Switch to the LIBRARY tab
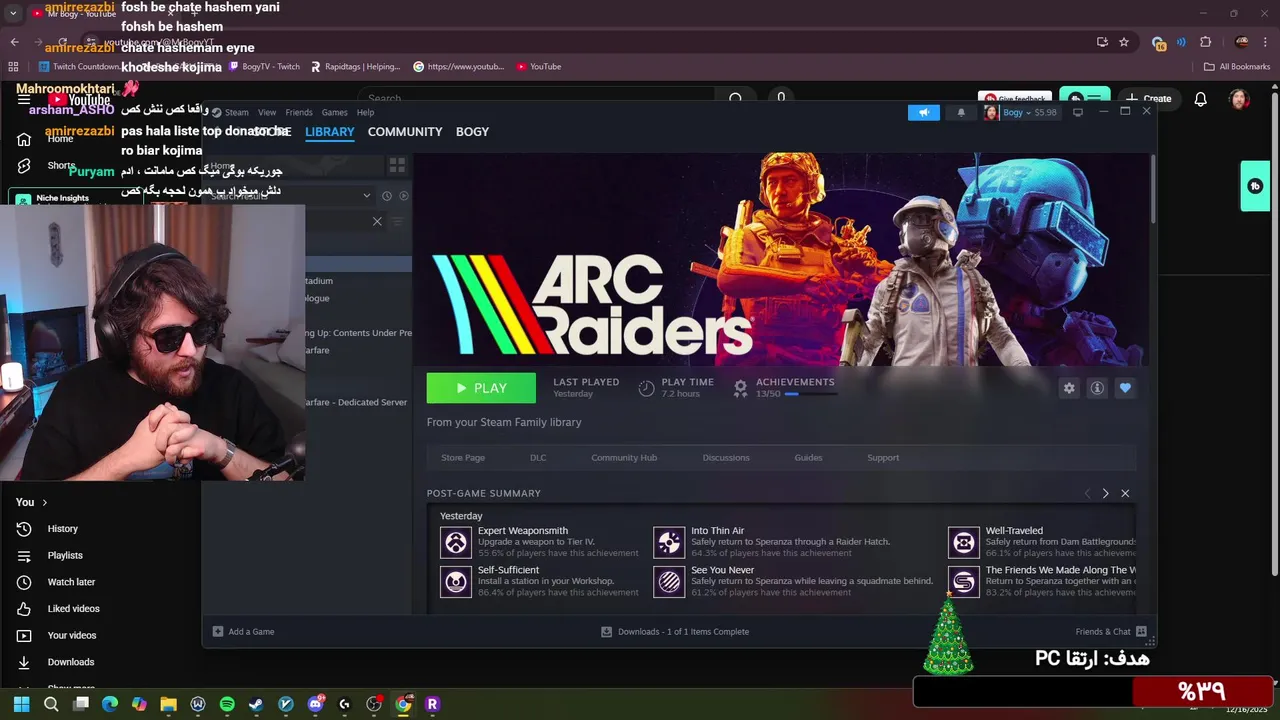This screenshot has height=720, width=1280. (330, 132)
